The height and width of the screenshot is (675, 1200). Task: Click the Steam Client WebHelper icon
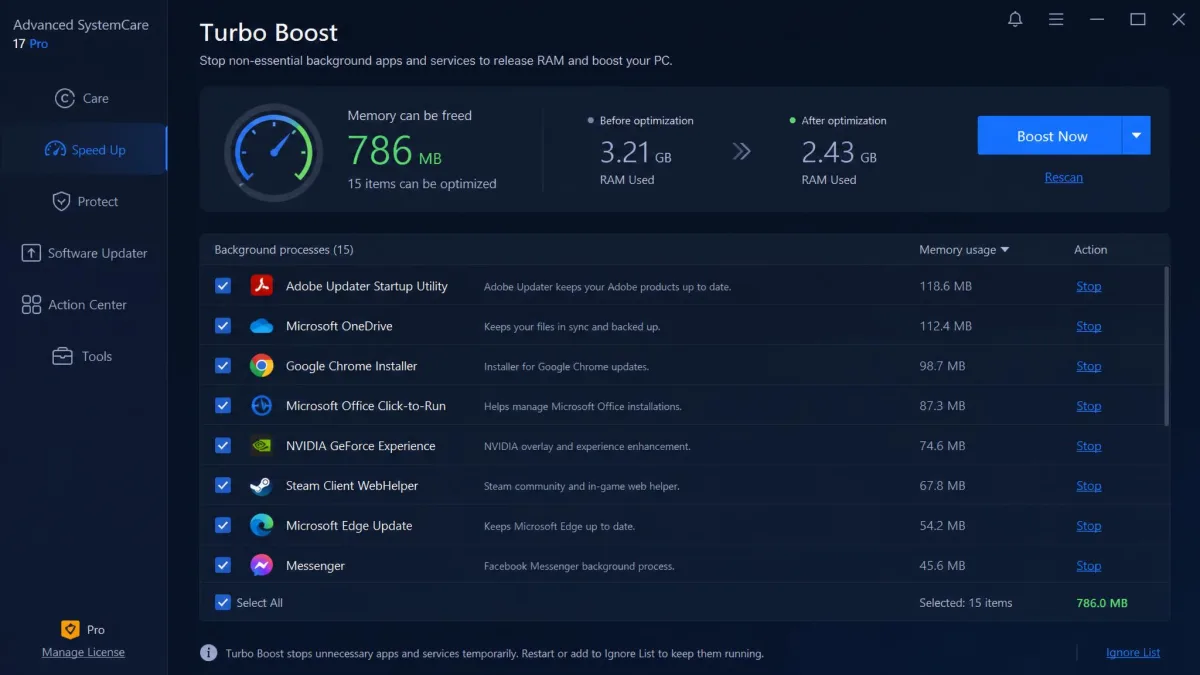(x=261, y=486)
